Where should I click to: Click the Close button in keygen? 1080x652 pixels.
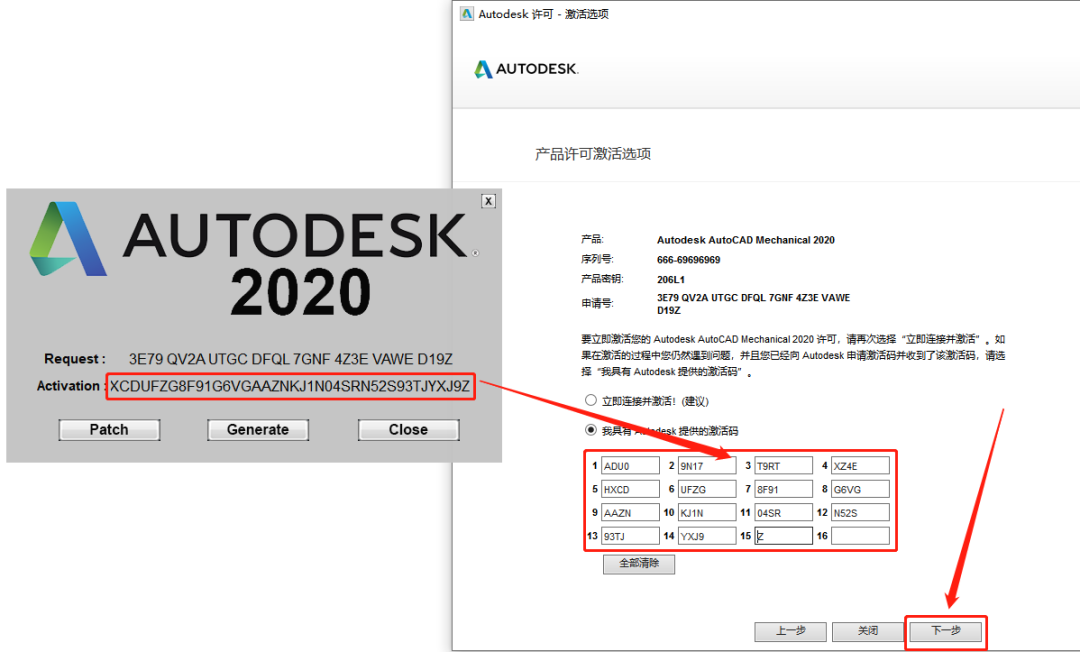coord(408,430)
